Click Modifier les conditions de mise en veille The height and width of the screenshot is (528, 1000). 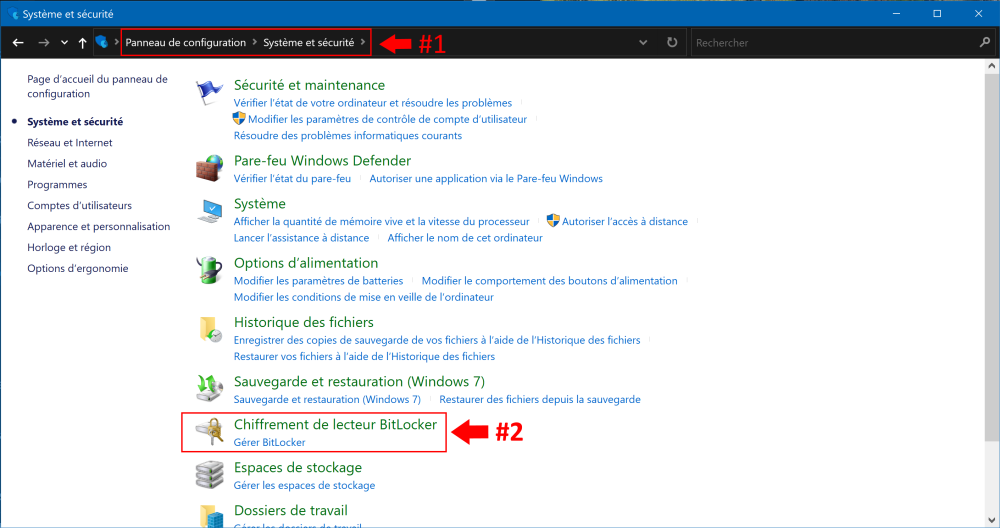tap(364, 298)
